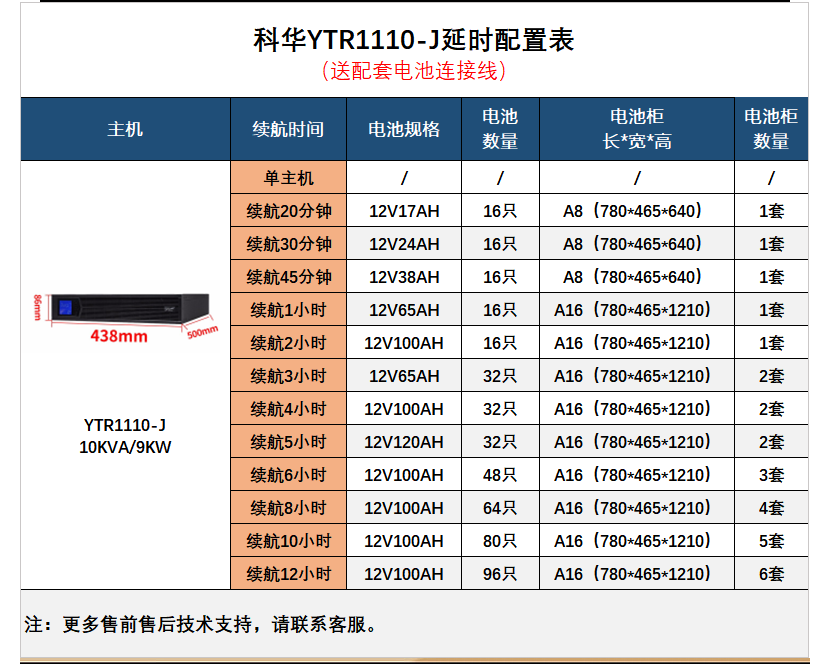The image size is (839, 664).
Task: Click A8 (780*465*640) in 续航45分钟 row
Action: pos(637,277)
